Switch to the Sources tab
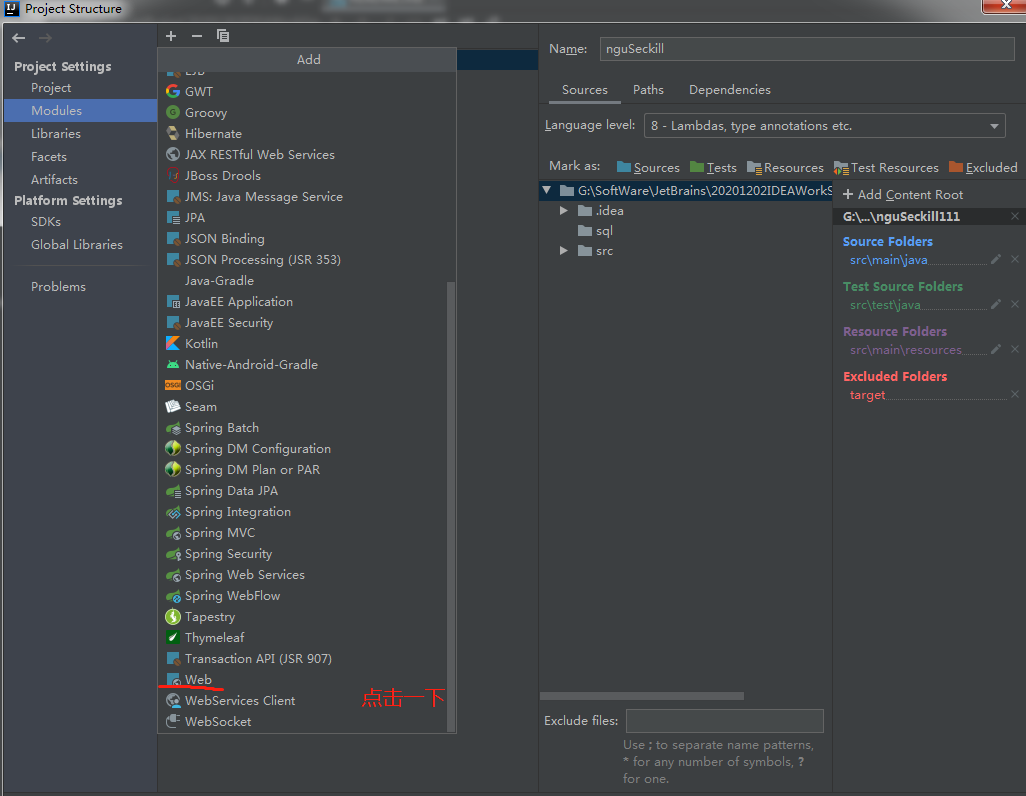 coord(584,90)
